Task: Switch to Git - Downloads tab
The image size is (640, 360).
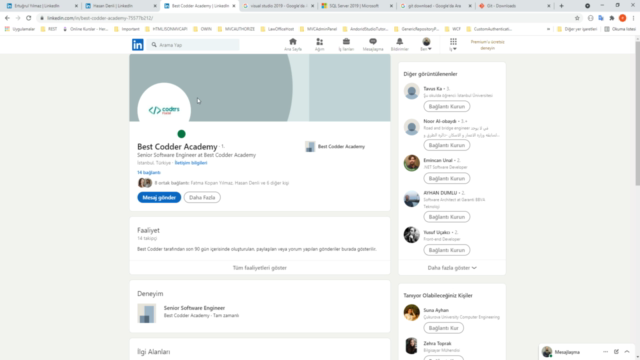Action: (x=514, y=6)
